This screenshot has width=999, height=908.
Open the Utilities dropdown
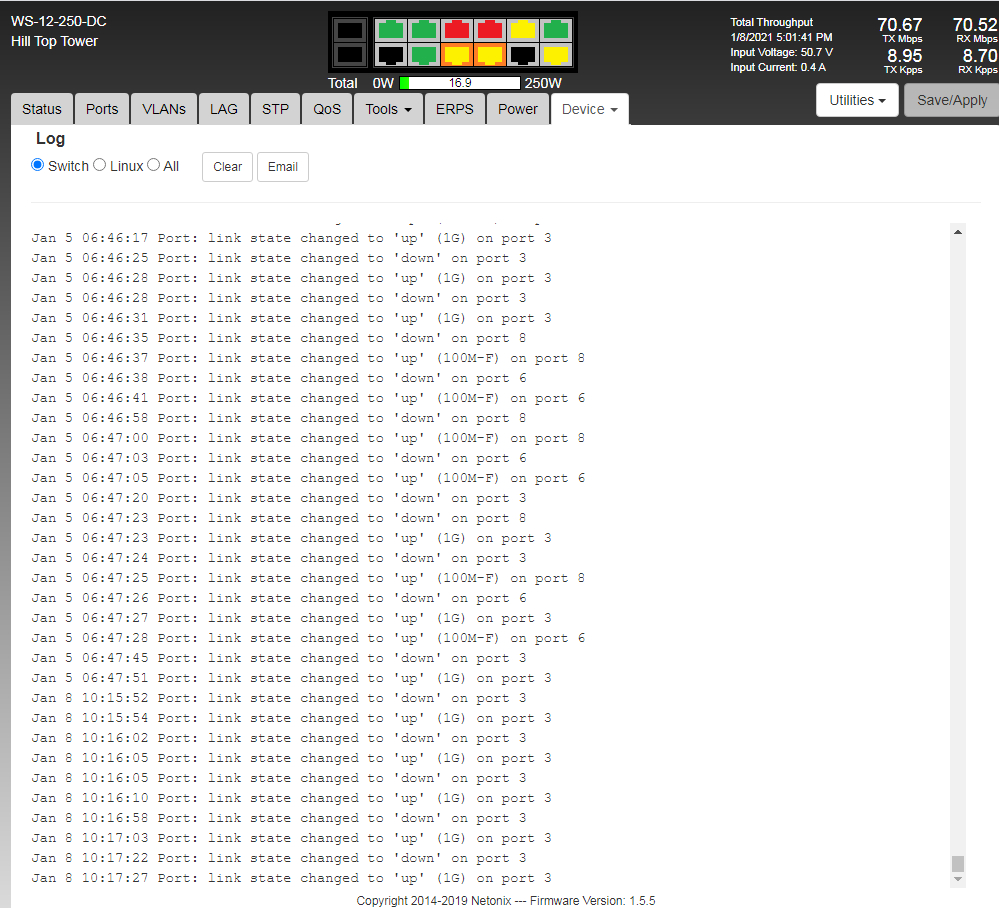click(x=857, y=100)
